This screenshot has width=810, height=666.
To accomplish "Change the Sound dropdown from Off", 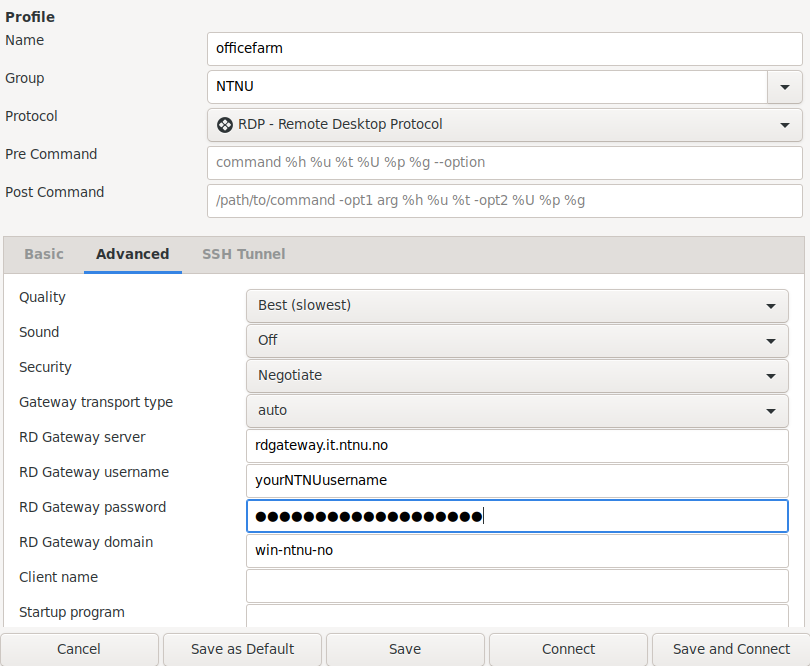I will point(517,341).
